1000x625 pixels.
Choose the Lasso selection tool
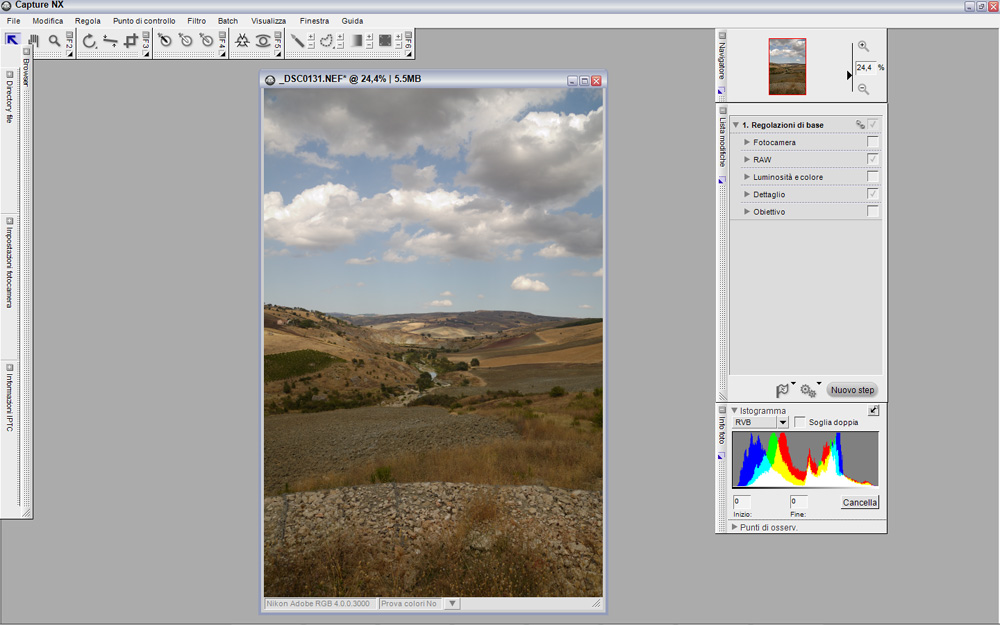tap(326, 41)
